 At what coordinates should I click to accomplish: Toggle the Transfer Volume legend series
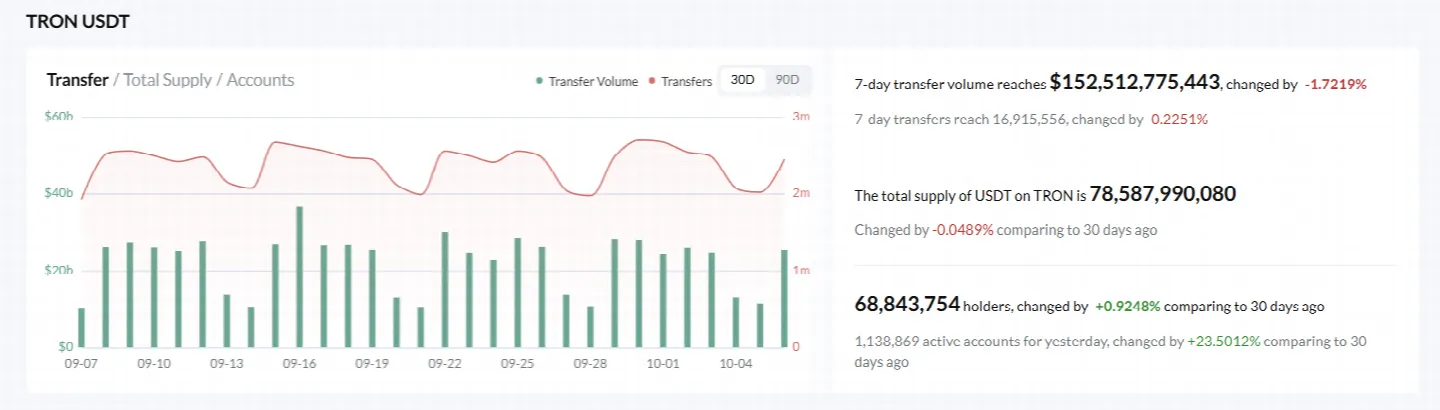click(x=587, y=81)
